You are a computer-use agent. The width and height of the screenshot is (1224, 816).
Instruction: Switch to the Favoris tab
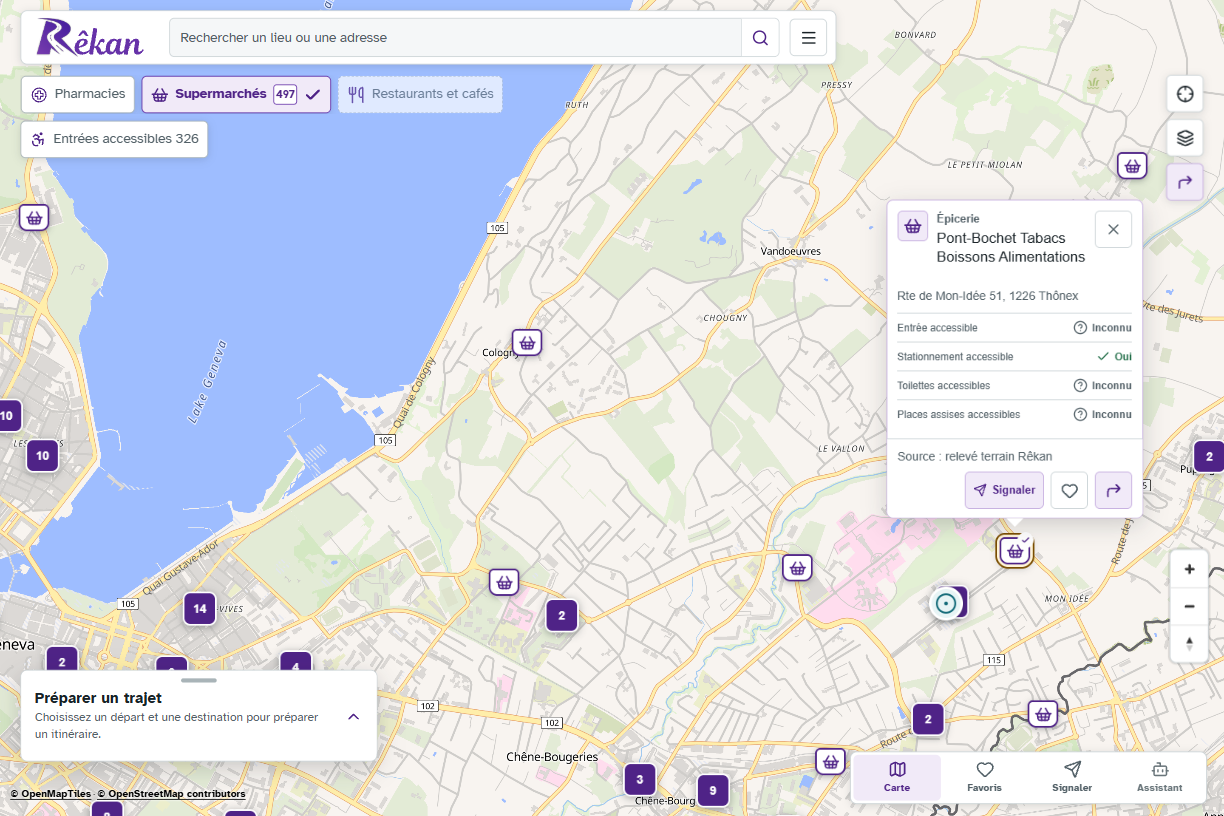[984, 777]
